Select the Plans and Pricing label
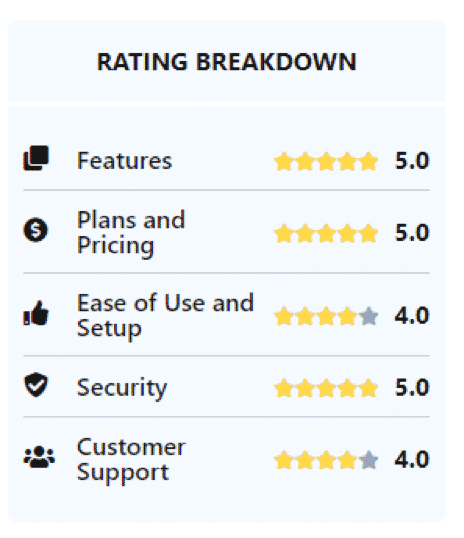This screenshot has width=464, height=538. coord(131,233)
